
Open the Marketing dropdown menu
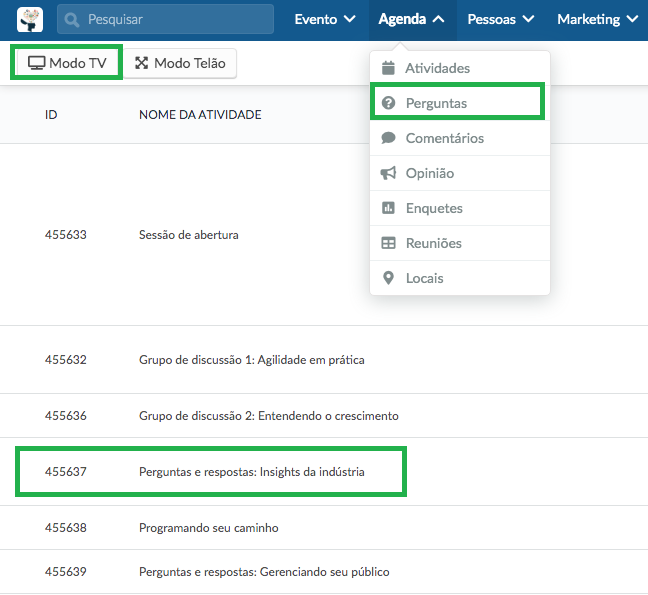pyautogui.click(x=598, y=19)
